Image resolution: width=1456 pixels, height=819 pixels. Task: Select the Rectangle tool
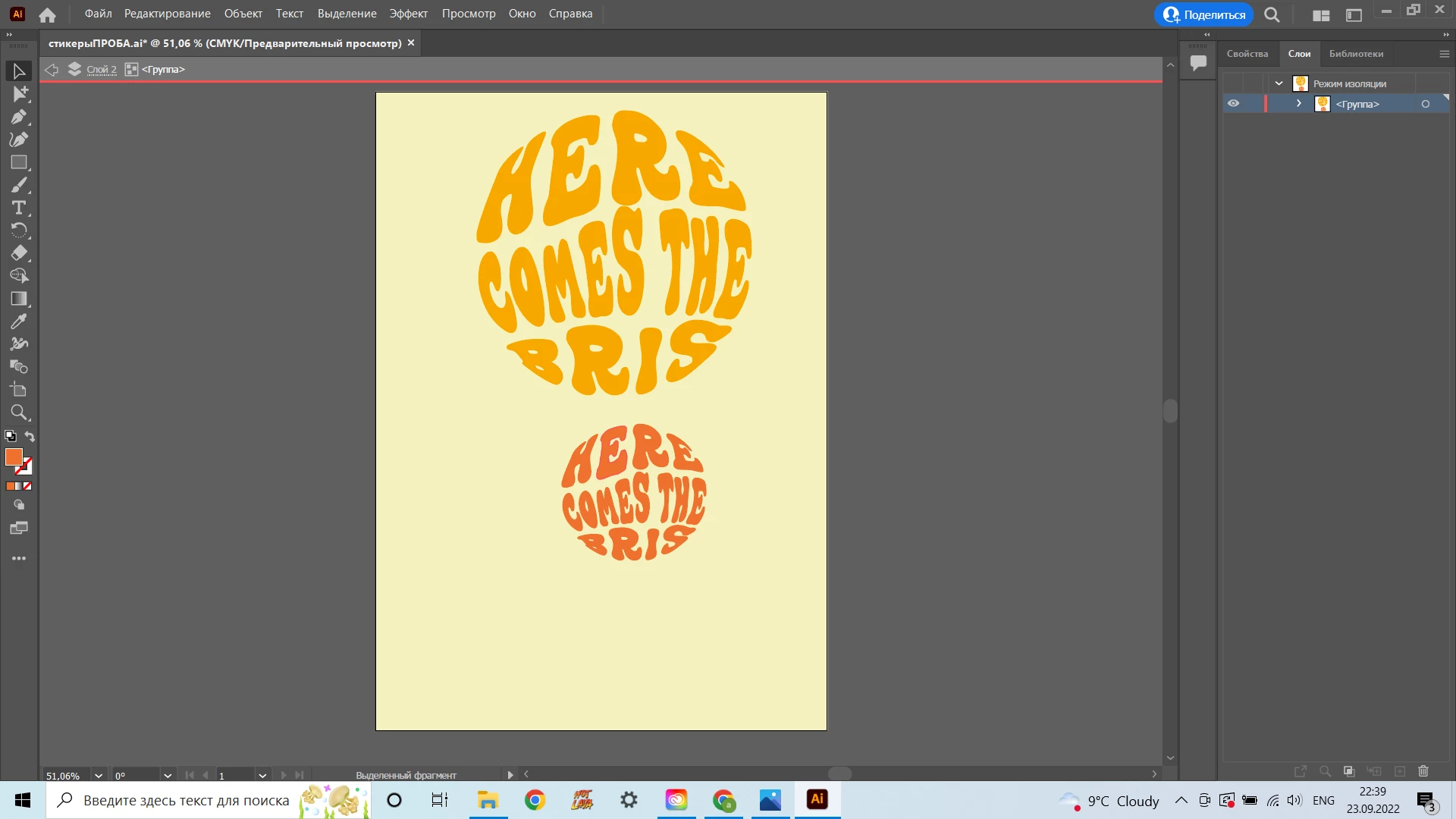19,162
